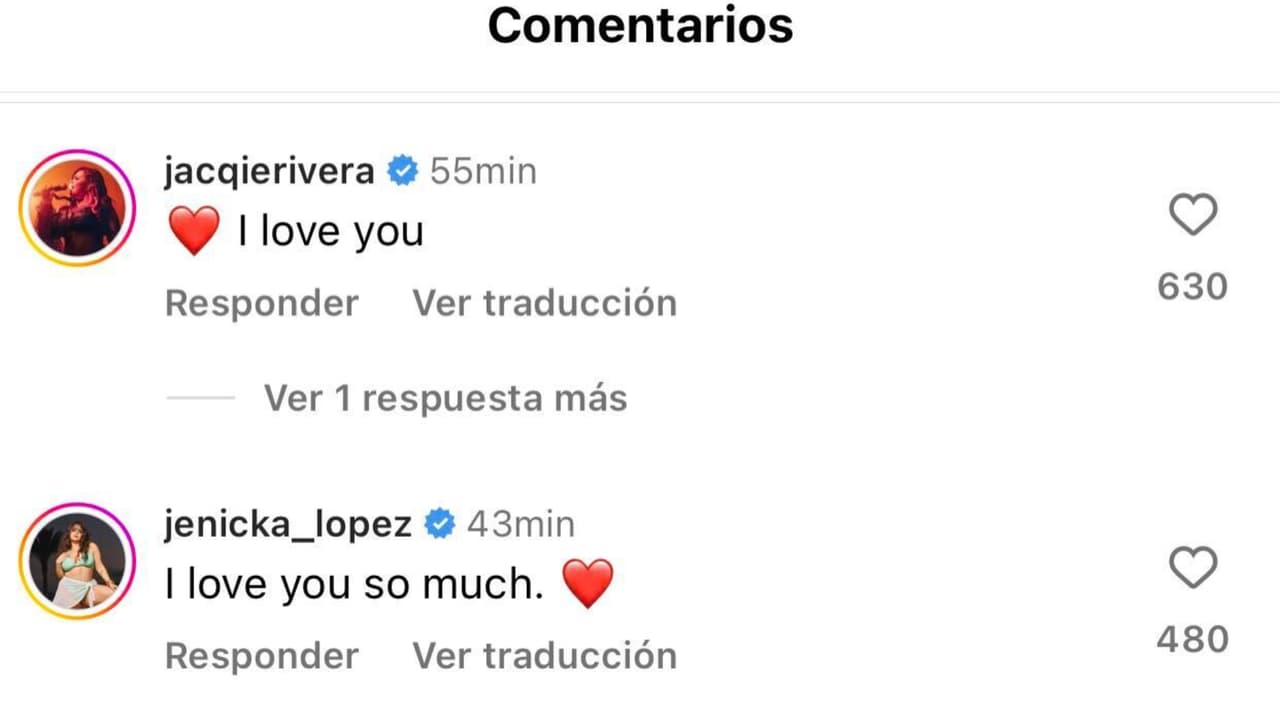The image size is (1280, 720).
Task: Reply with 'Responder' on jacqierivera's comment
Action: (261, 303)
